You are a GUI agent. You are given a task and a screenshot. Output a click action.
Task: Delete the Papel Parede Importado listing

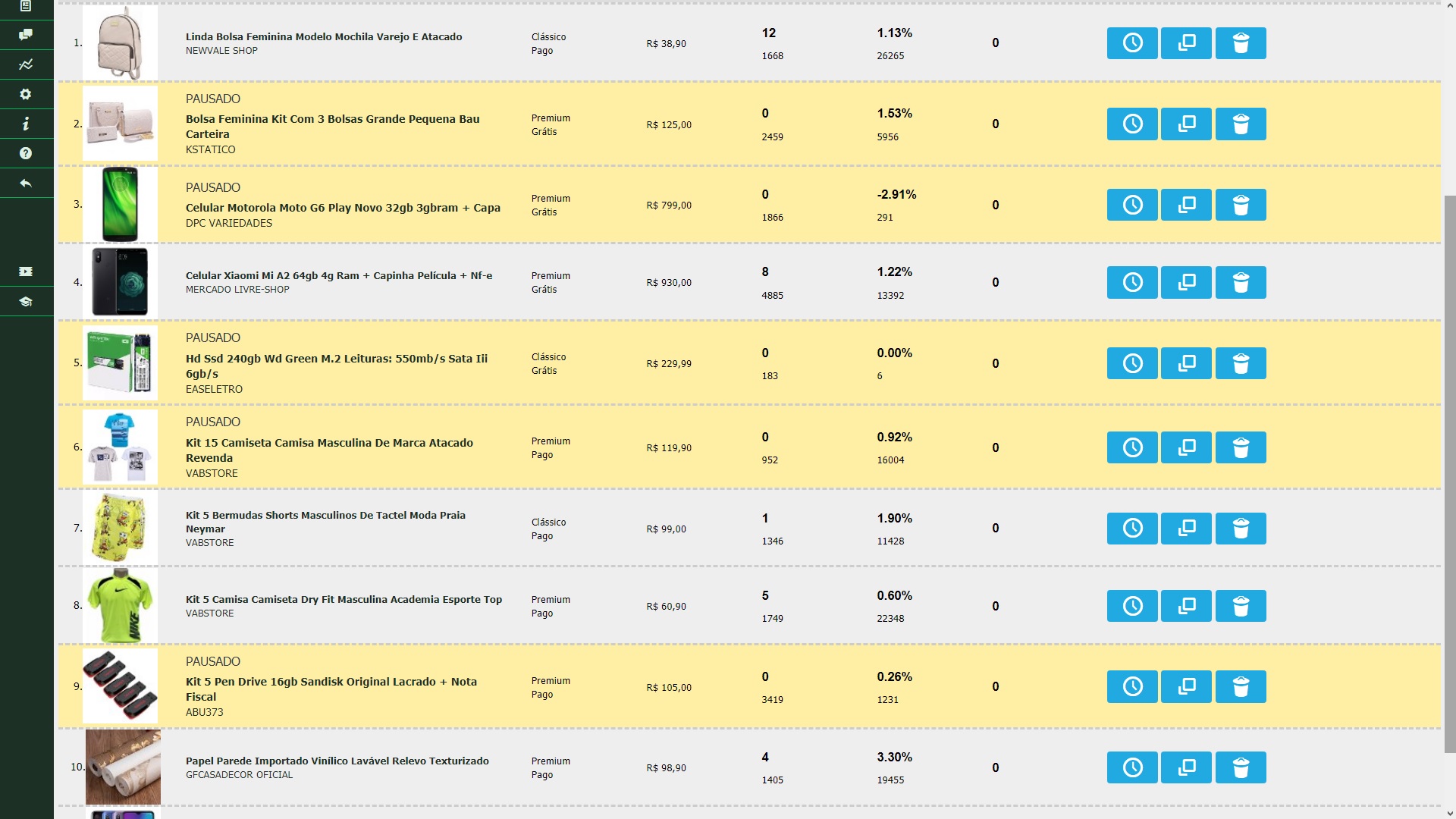tap(1241, 767)
